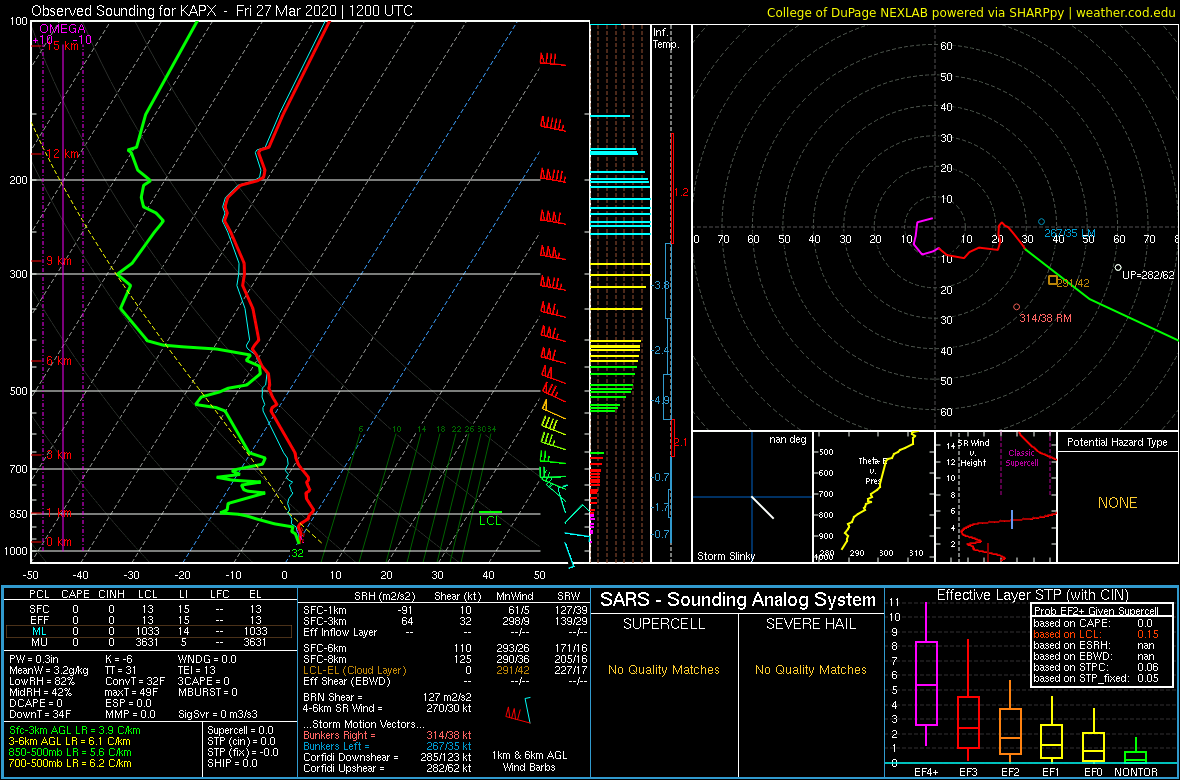Viewport: 1180px width, 780px height.
Task: Click the 'UP=282/62' hodograph label
Action: (1148, 275)
